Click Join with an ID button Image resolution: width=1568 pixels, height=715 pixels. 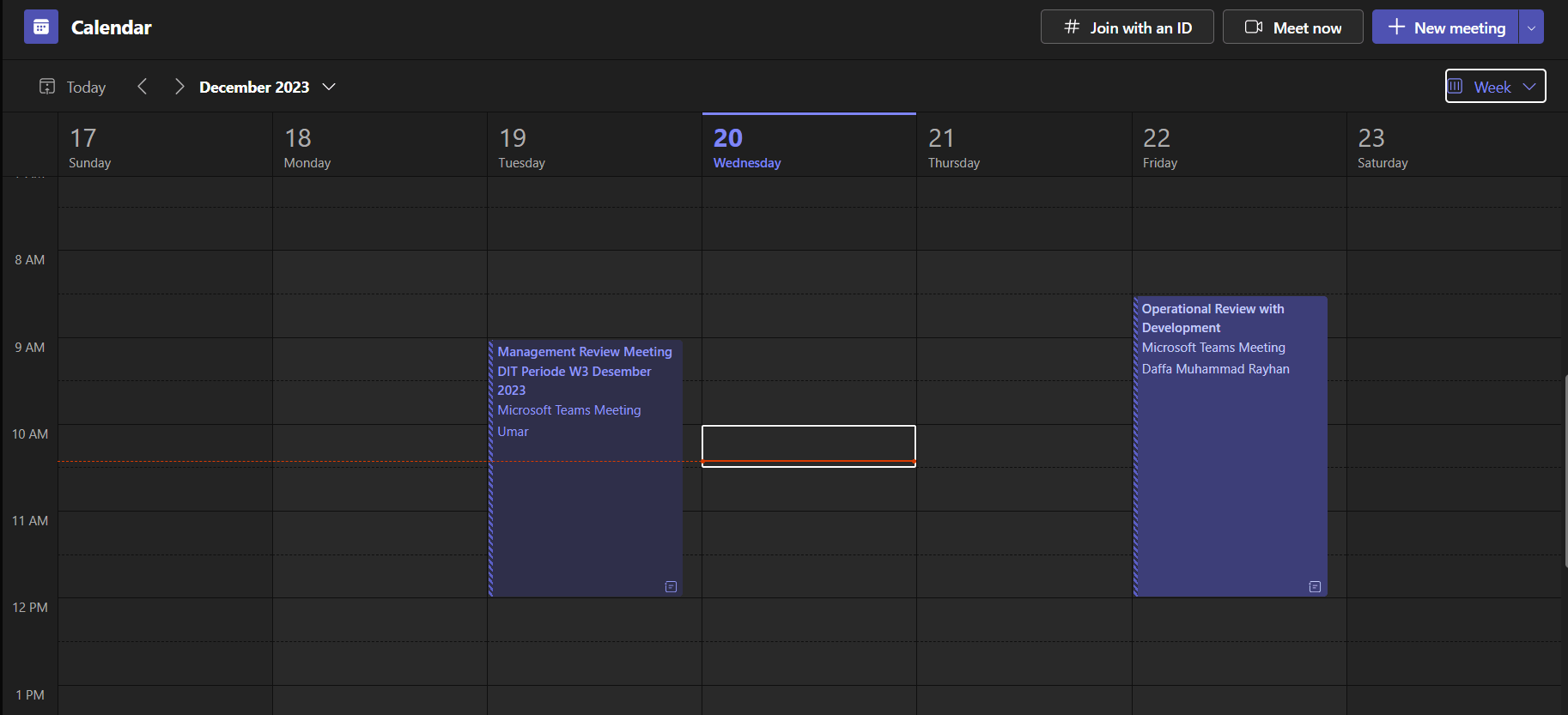pos(1127,27)
